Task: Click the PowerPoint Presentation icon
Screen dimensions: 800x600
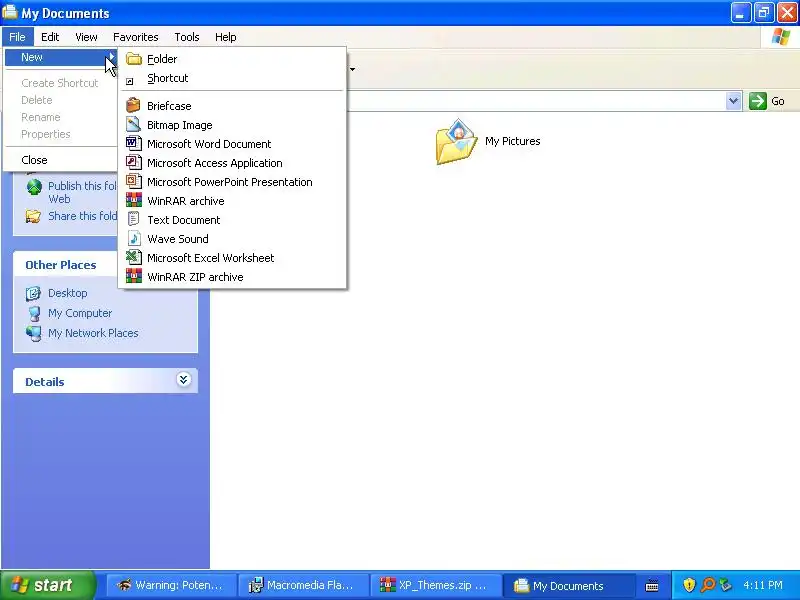Action: click(133, 181)
